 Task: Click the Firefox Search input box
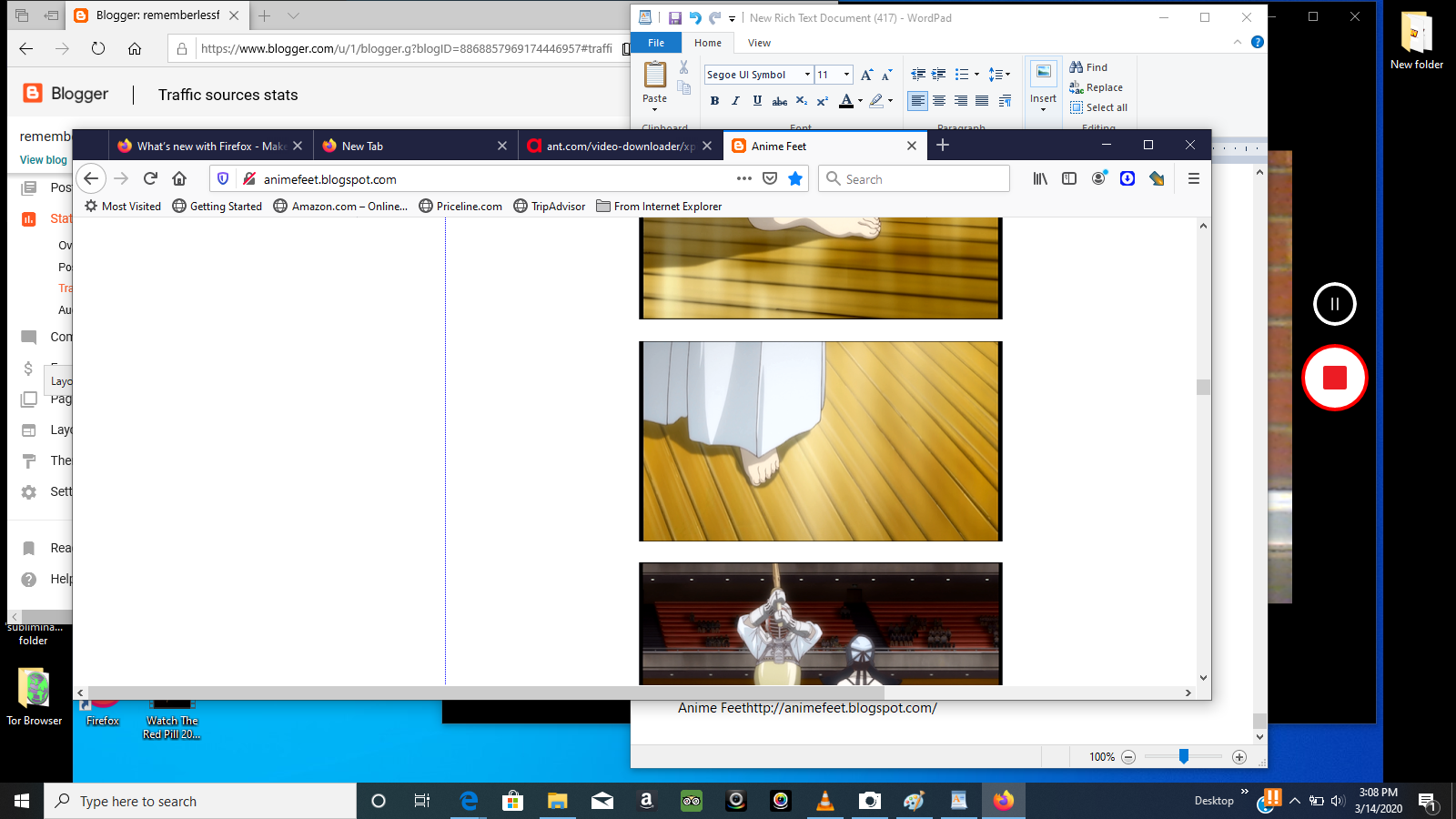[x=915, y=179]
